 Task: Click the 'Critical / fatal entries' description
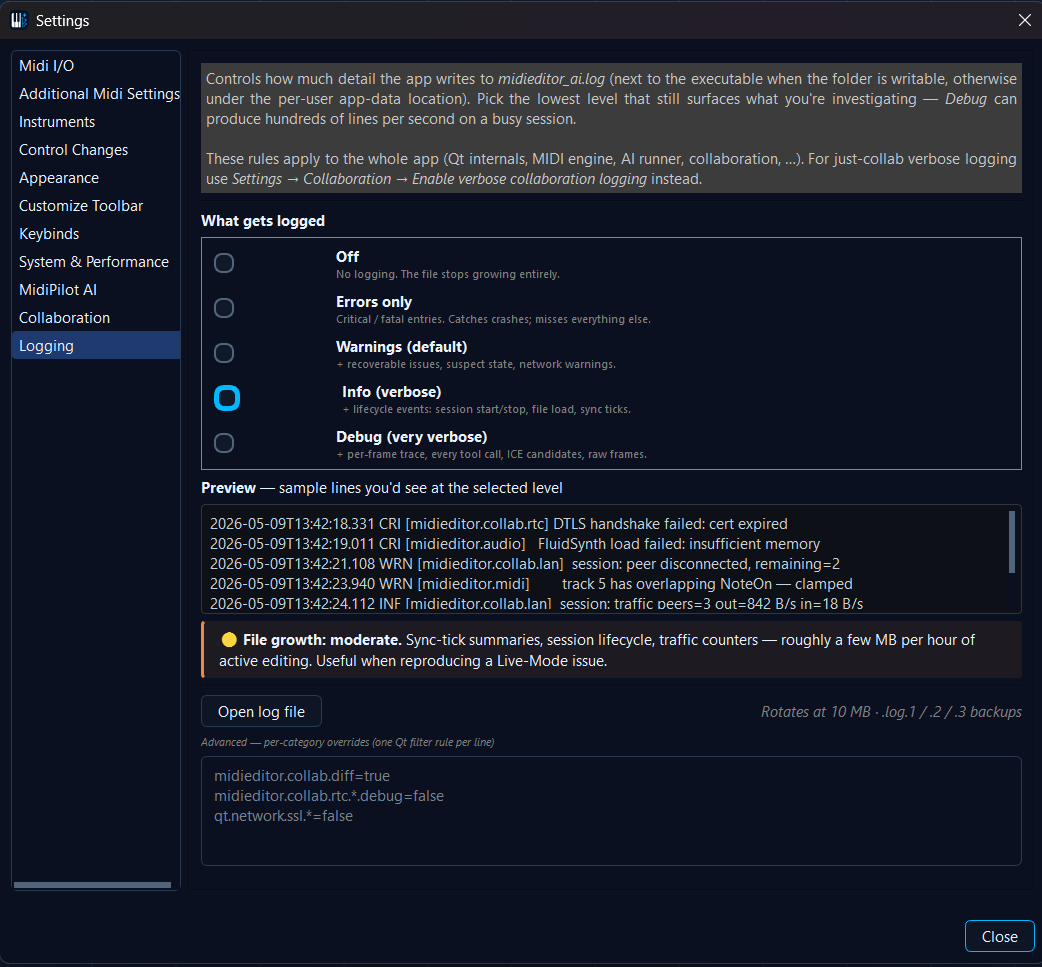tap(493, 319)
